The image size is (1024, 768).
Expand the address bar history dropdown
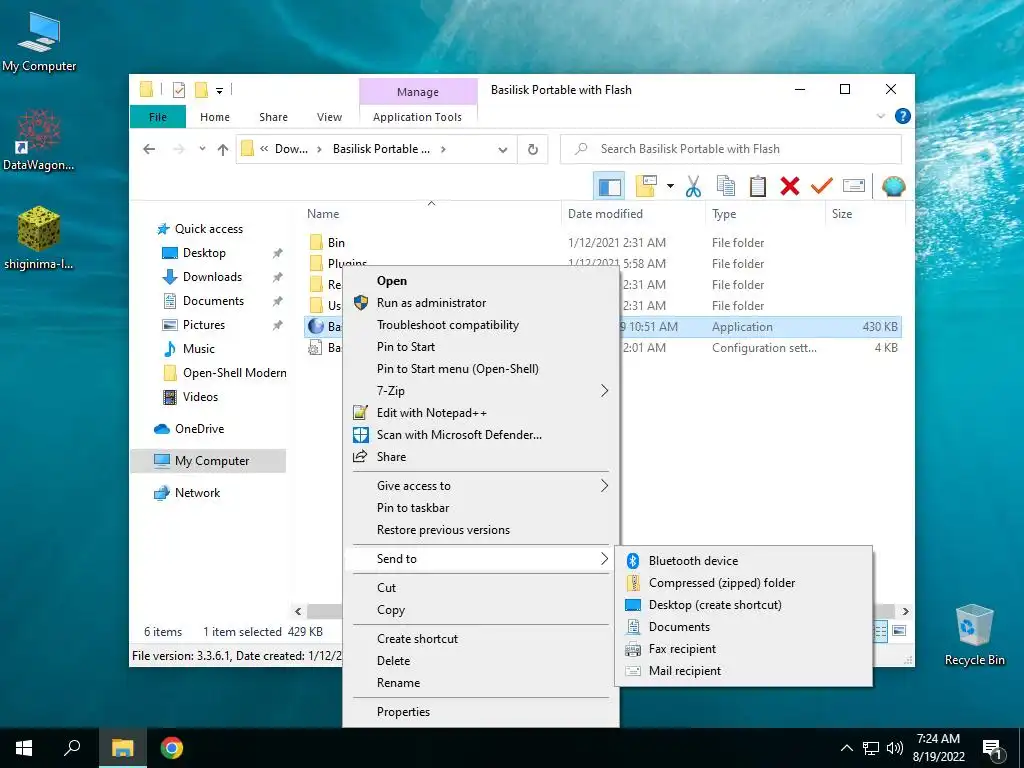pos(503,150)
